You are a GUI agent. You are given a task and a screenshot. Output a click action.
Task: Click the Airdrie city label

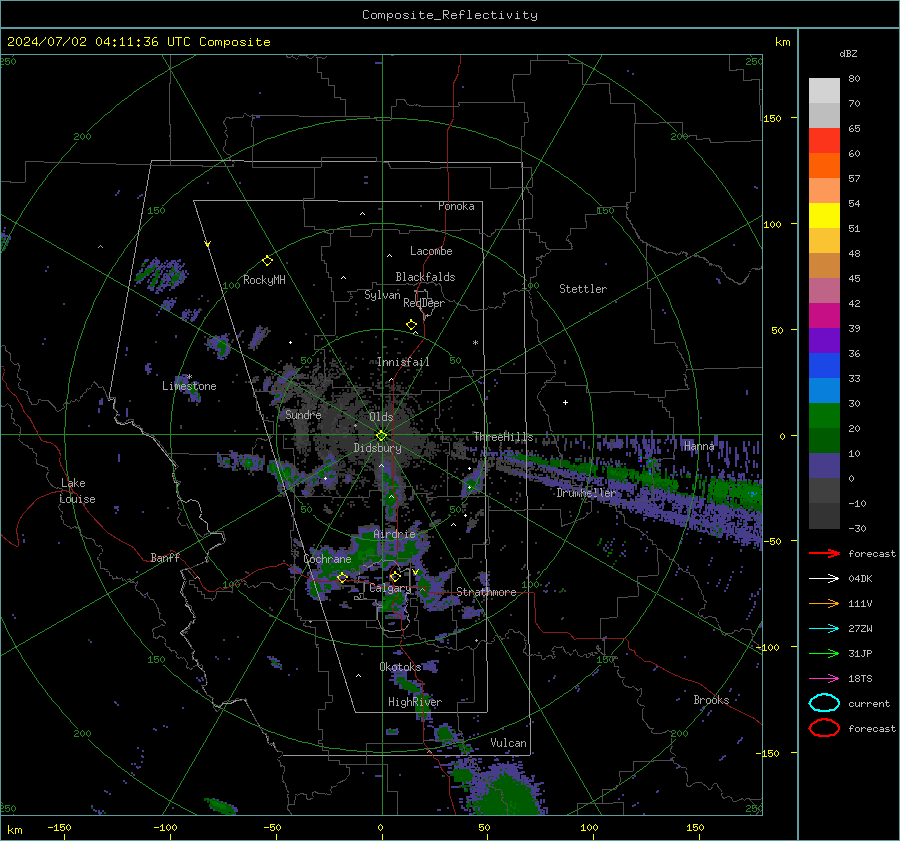click(x=394, y=534)
